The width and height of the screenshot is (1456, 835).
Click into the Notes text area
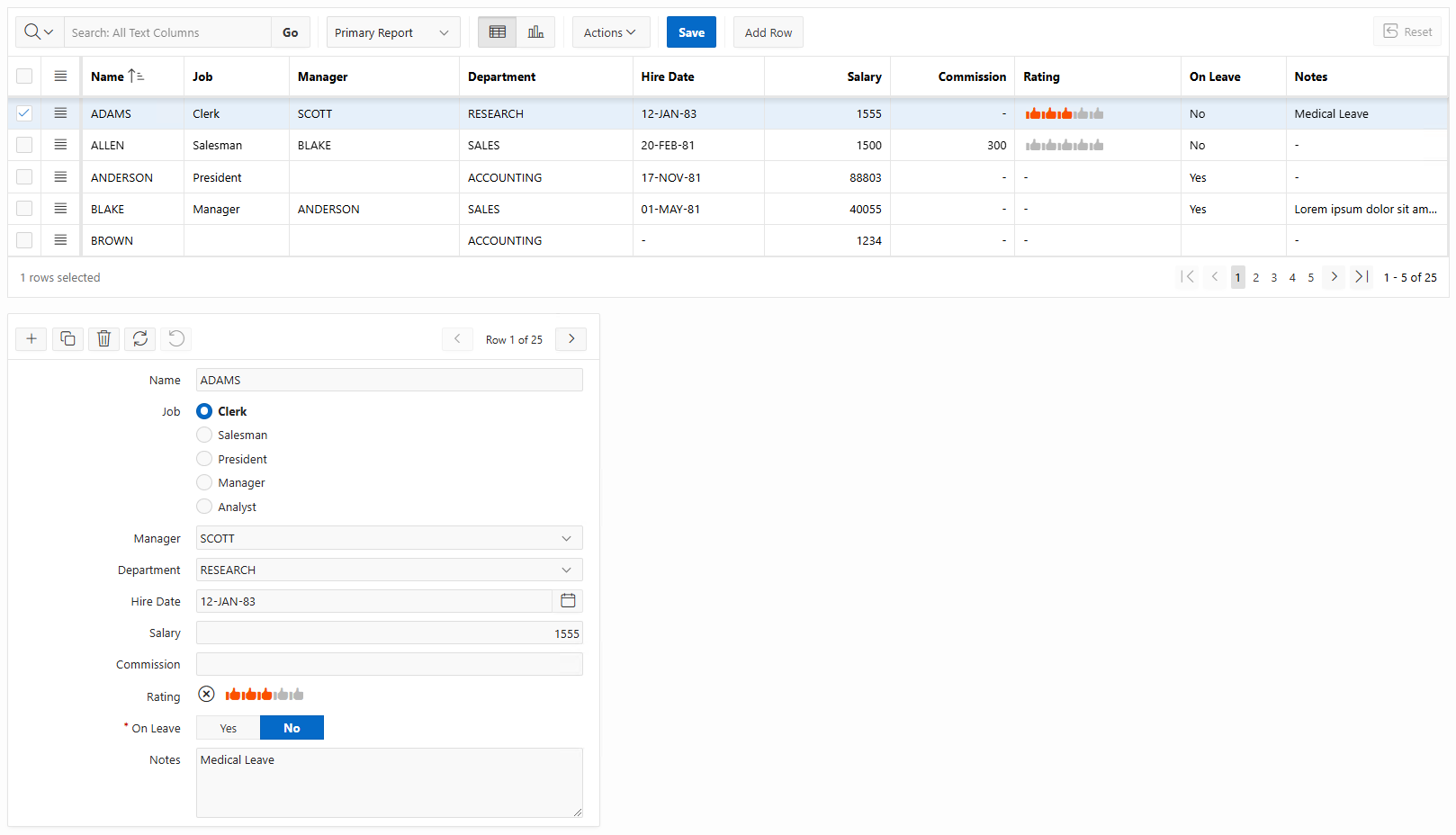(390, 783)
